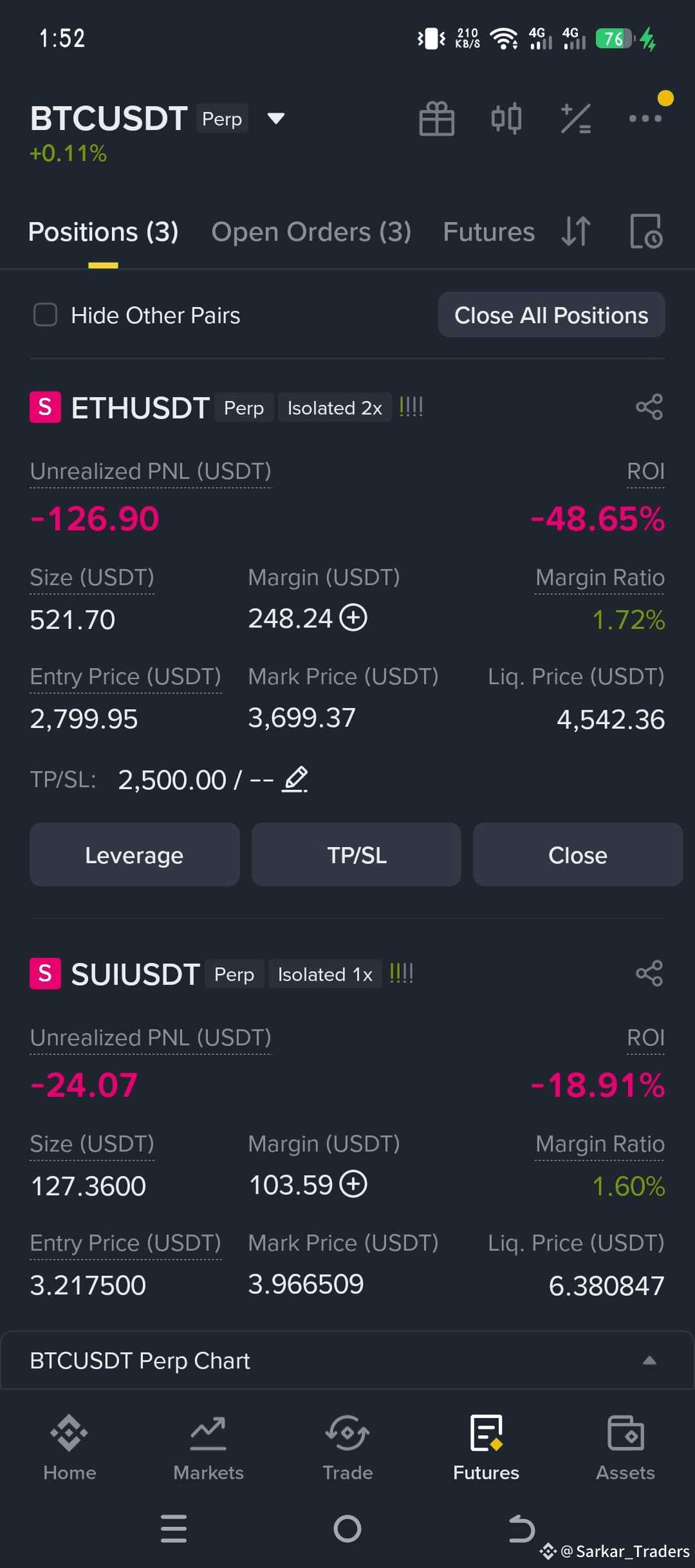Tap the ETHUSDT Close button
This screenshot has width=695, height=1568.
pos(578,855)
